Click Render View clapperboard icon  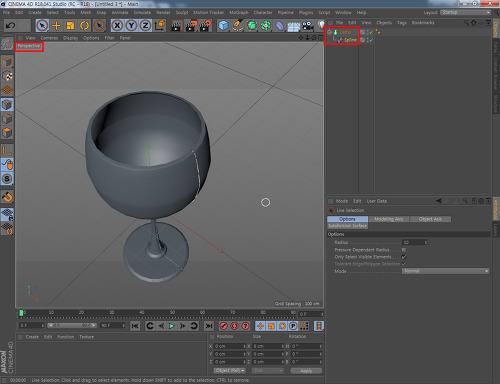pyautogui.click(x=176, y=26)
